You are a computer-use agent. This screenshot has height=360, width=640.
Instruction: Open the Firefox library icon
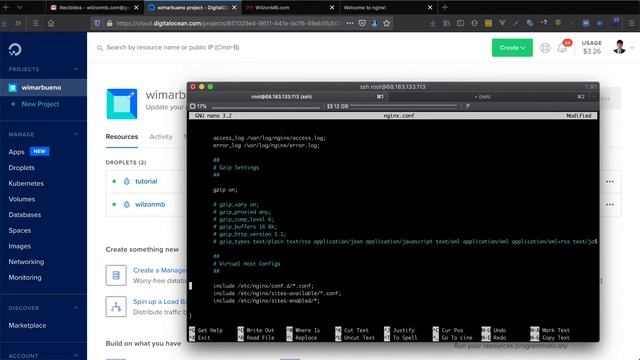447,23
